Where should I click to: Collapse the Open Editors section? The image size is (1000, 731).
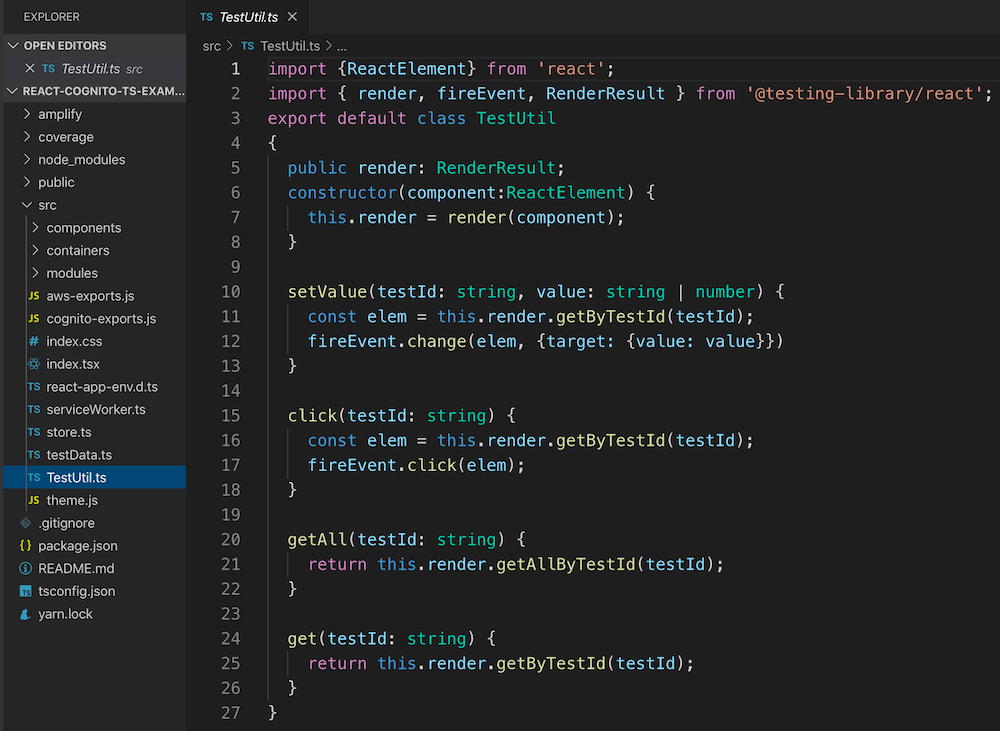click(13, 45)
